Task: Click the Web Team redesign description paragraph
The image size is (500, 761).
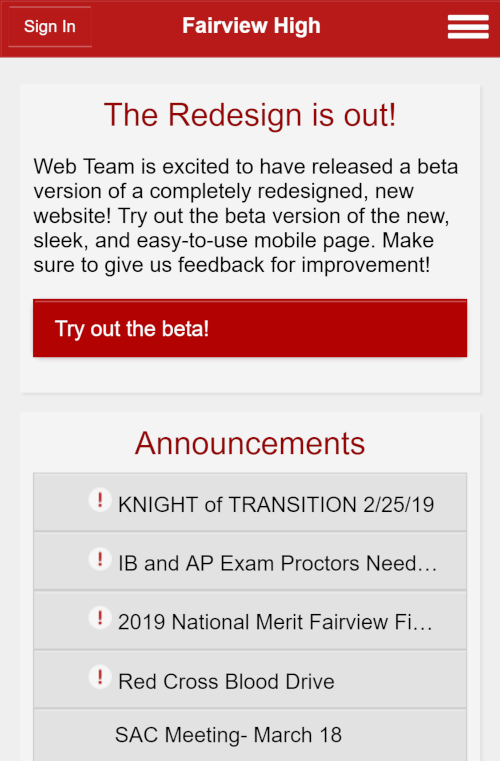Action: pyautogui.click(x=246, y=215)
